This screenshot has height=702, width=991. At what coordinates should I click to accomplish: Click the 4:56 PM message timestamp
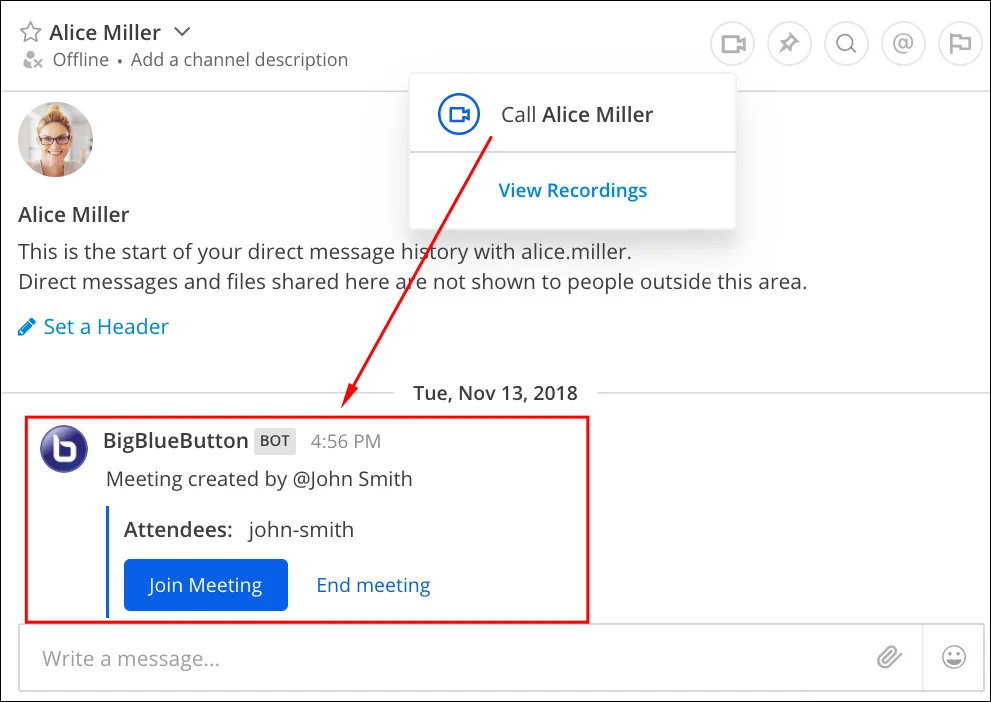[346, 441]
